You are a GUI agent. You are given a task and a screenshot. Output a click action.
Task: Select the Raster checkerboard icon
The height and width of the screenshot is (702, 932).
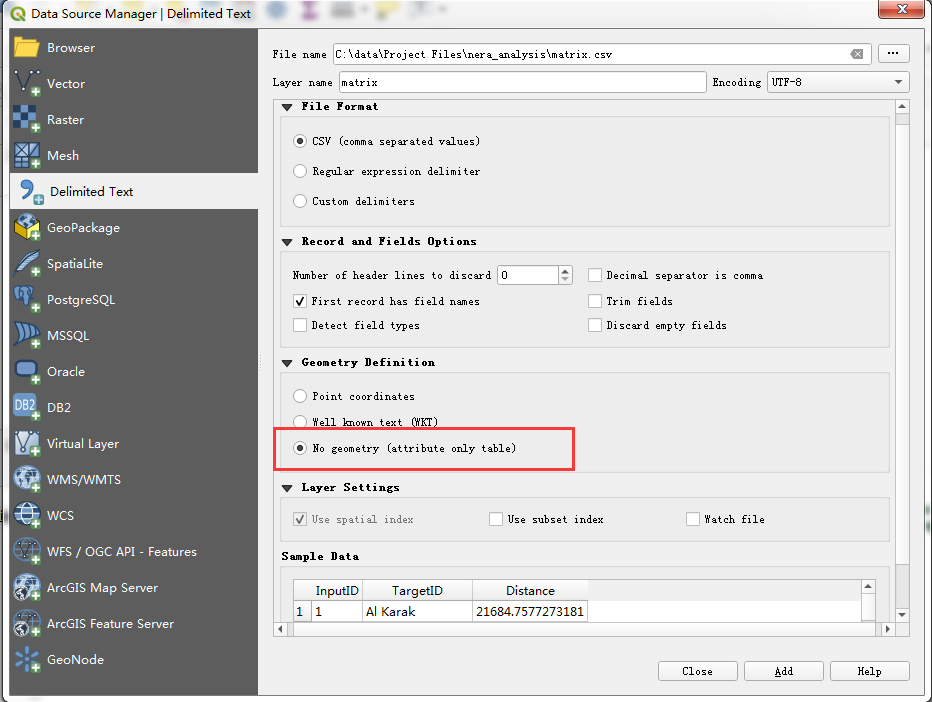pos(26,119)
